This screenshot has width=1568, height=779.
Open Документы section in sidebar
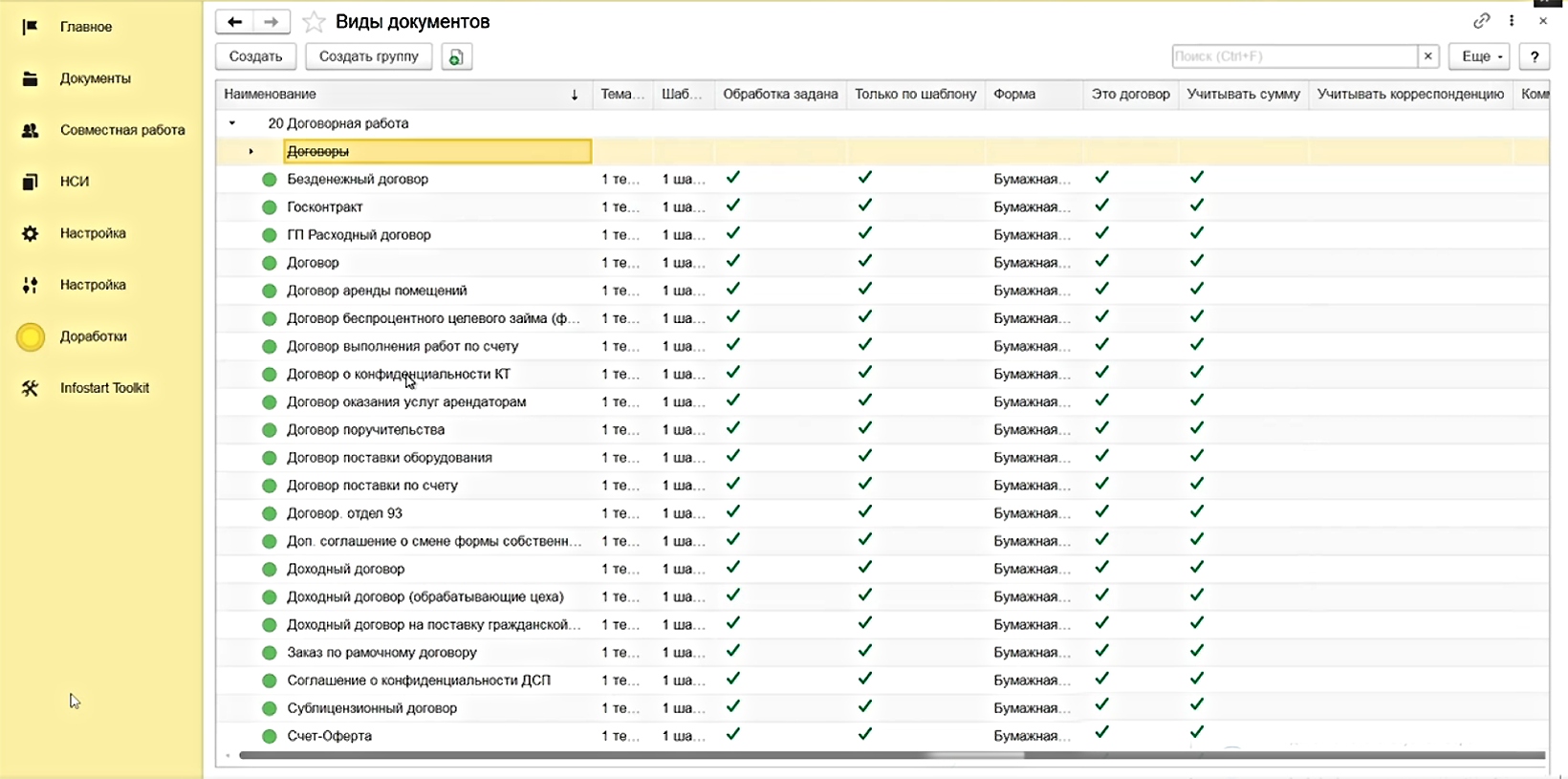coord(95,78)
